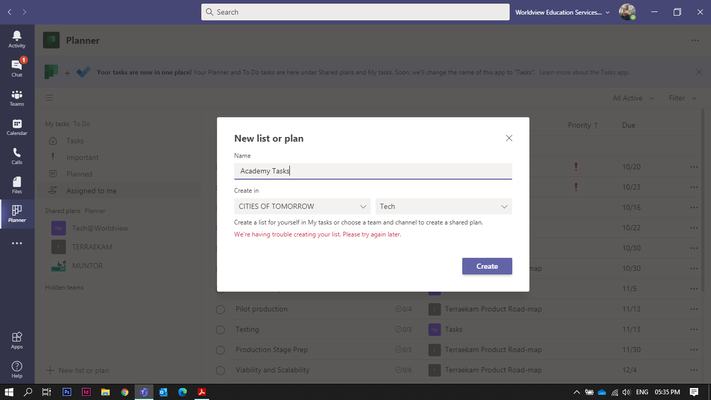The width and height of the screenshot is (711, 400).
Task: Click Tasks plan name in Testing row
Action: pyautogui.click(x=453, y=329)
